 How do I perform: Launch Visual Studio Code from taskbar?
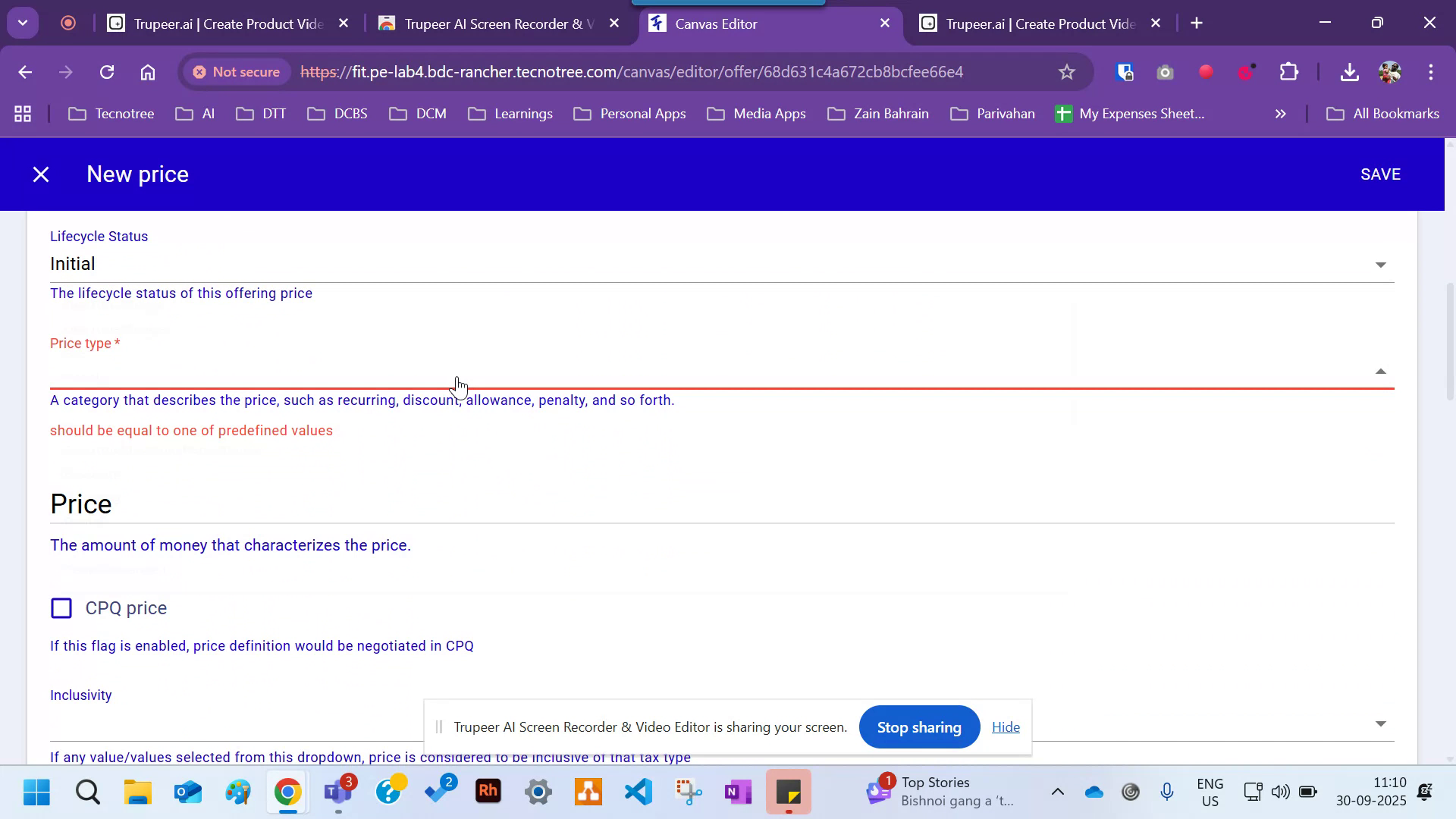click(x=638, y=792)
